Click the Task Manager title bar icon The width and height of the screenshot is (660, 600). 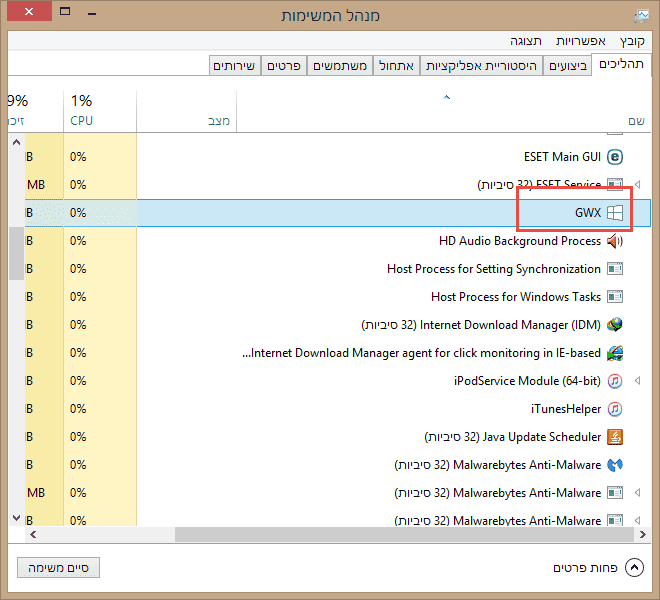(x=642, y=16)
